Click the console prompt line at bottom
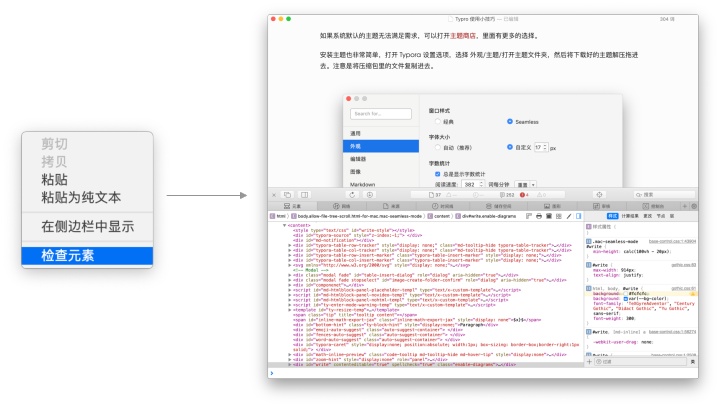The image size is (720, 407). click(x=483, y=373)
